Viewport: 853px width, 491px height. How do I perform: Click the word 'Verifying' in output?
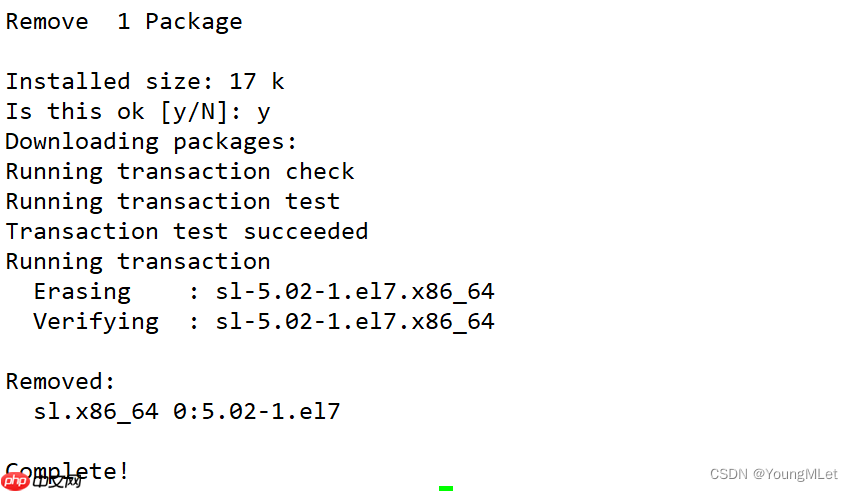click(x=96, y=321)
